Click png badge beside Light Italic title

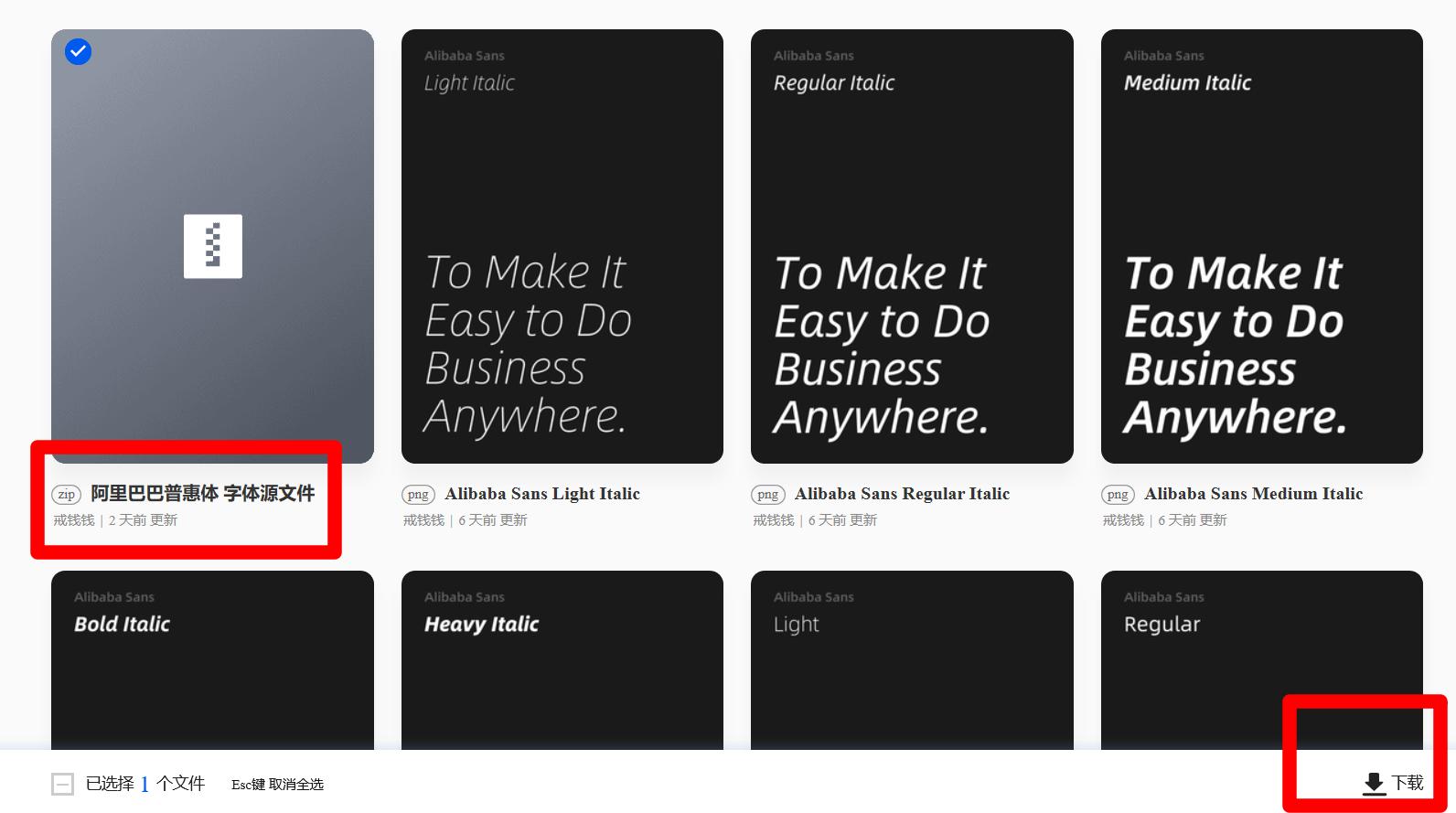click(418, 495)
